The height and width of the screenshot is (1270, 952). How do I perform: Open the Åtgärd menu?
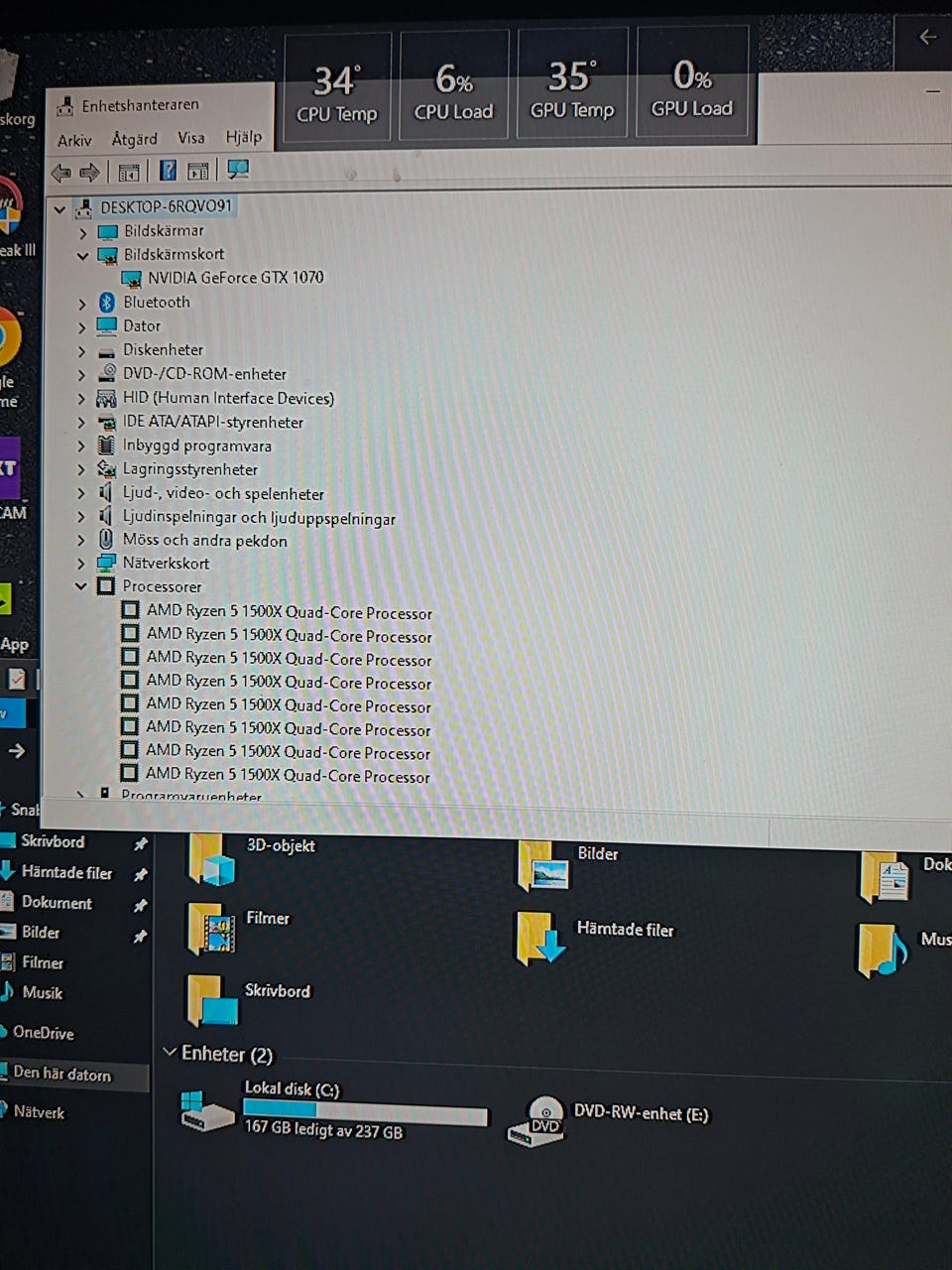coord(134,139)
